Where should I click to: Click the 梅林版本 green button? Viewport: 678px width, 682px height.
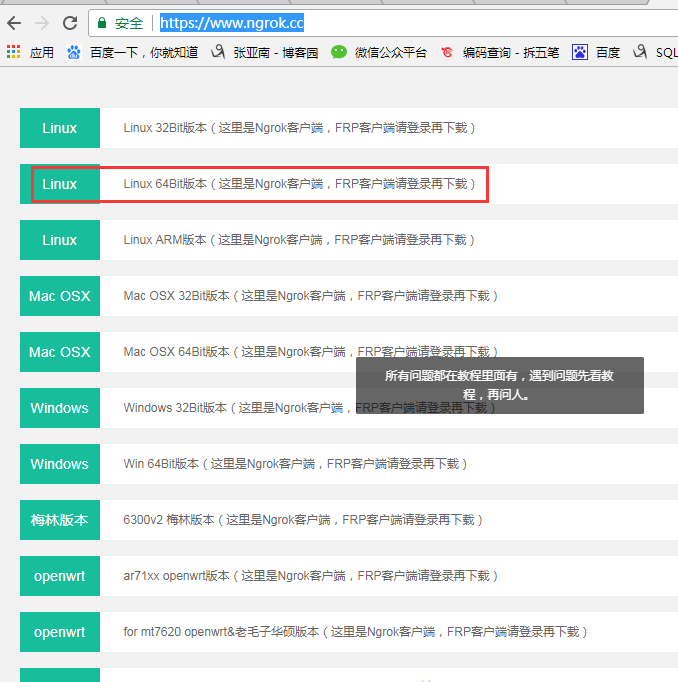point(60,520)
